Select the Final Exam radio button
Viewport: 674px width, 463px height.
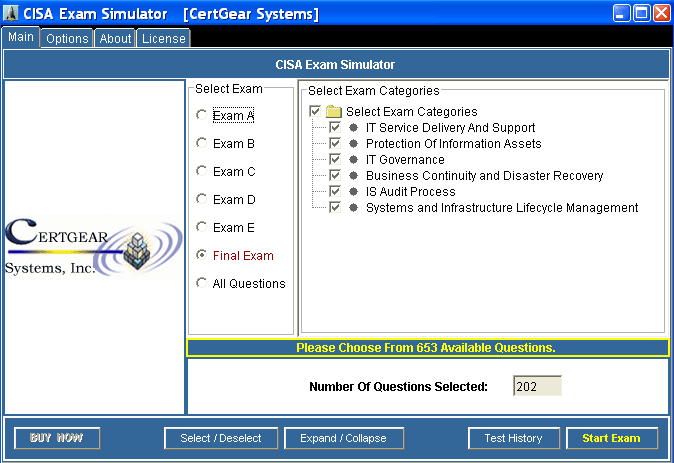(201, 255)
